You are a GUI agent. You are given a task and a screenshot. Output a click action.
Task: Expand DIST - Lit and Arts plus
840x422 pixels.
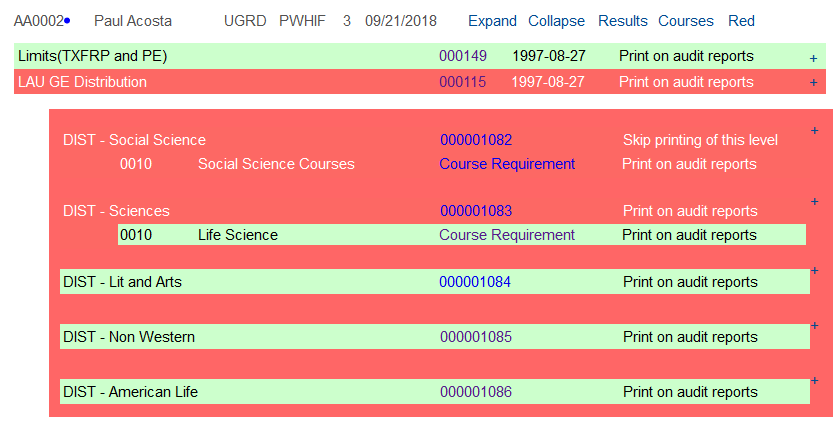click(x=814, y=270)
